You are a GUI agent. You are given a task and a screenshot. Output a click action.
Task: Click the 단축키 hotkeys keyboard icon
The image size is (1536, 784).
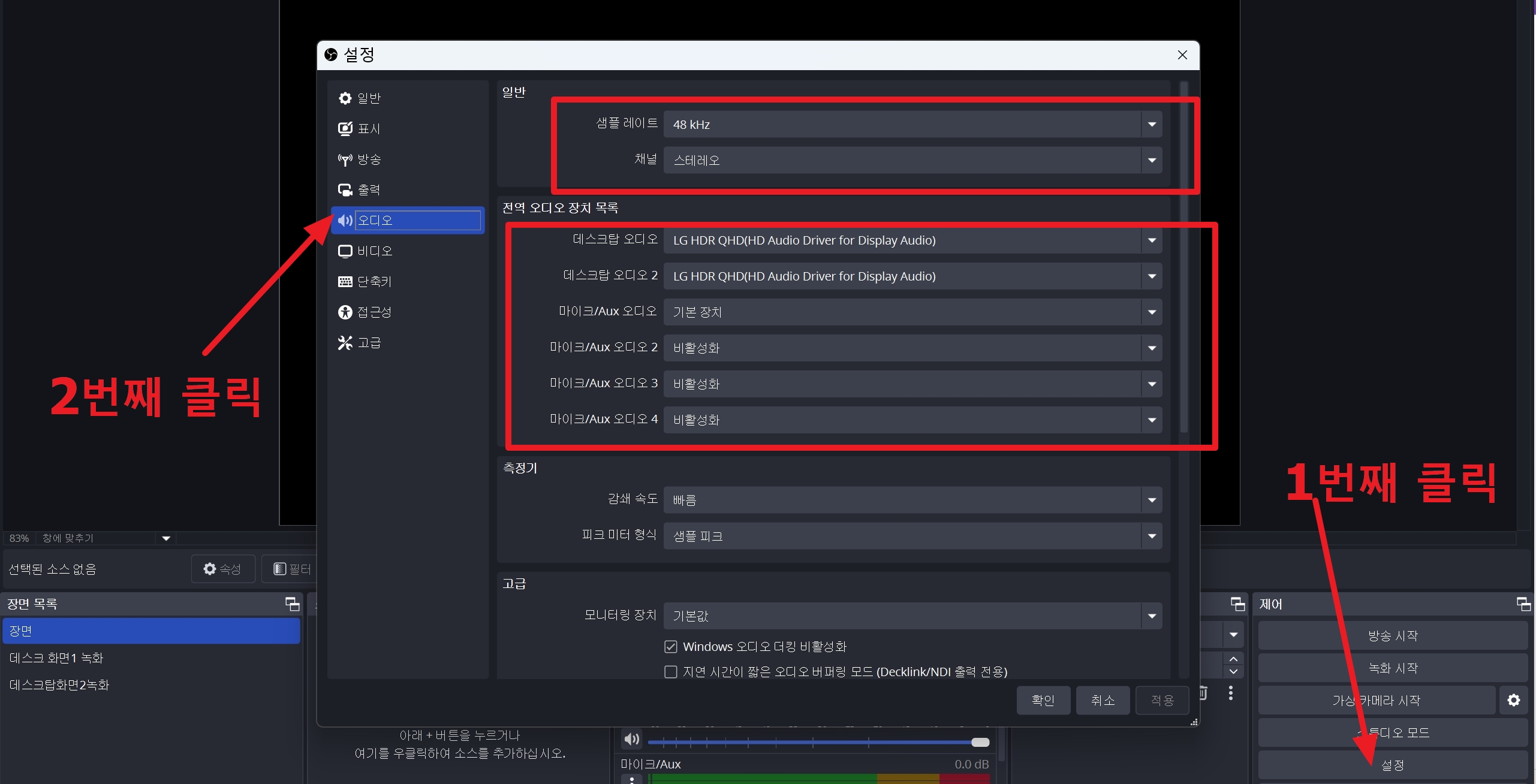pos(345,282)
